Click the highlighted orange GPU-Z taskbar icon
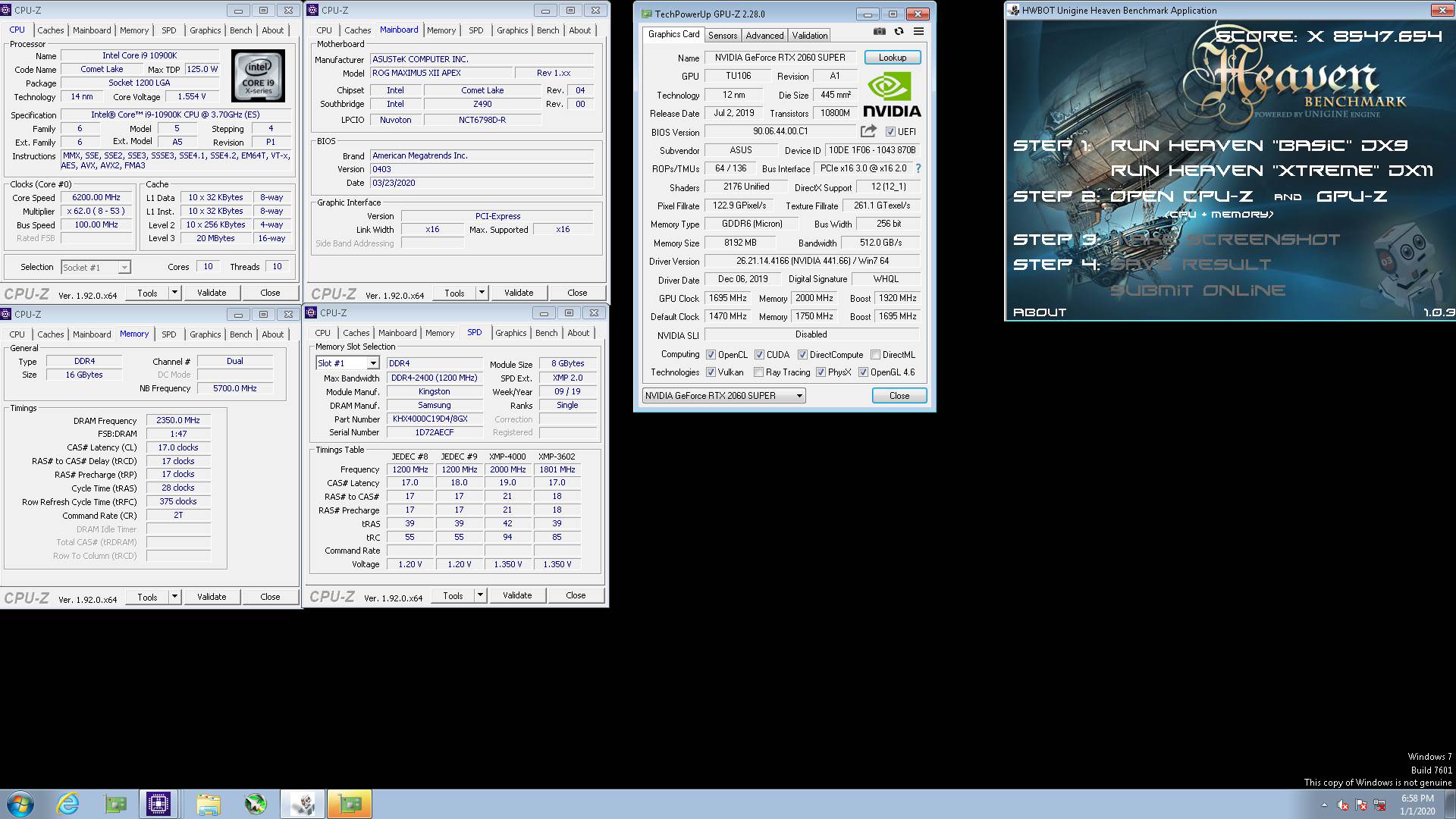1456x819 pixels. (x=350, y=804)
